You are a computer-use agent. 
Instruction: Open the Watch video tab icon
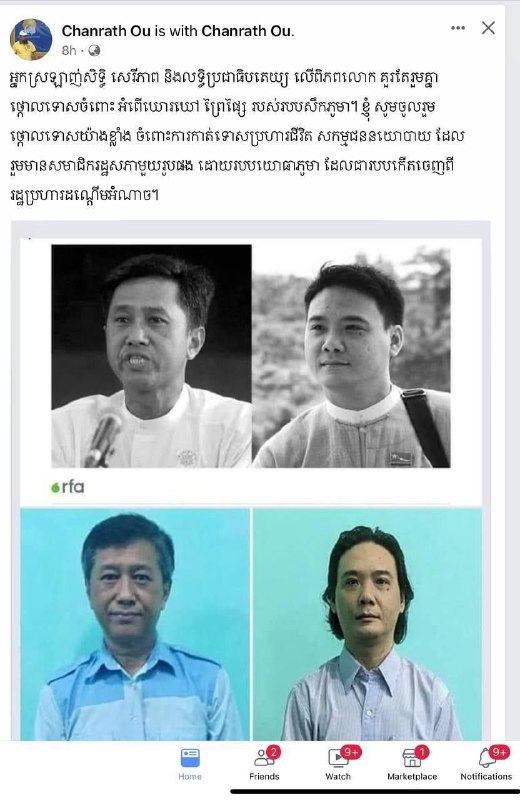click(x=338, y=758)
